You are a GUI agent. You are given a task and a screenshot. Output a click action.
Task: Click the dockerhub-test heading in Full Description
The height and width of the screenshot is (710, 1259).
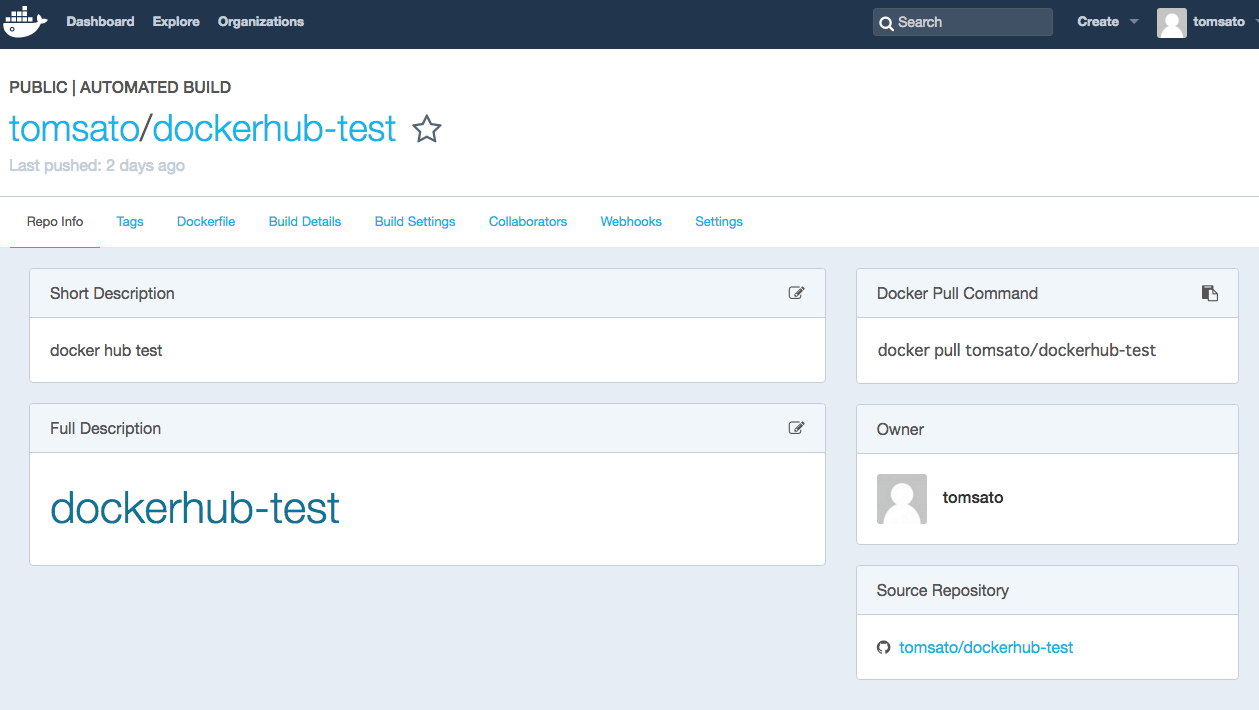(x=194, y=509)
